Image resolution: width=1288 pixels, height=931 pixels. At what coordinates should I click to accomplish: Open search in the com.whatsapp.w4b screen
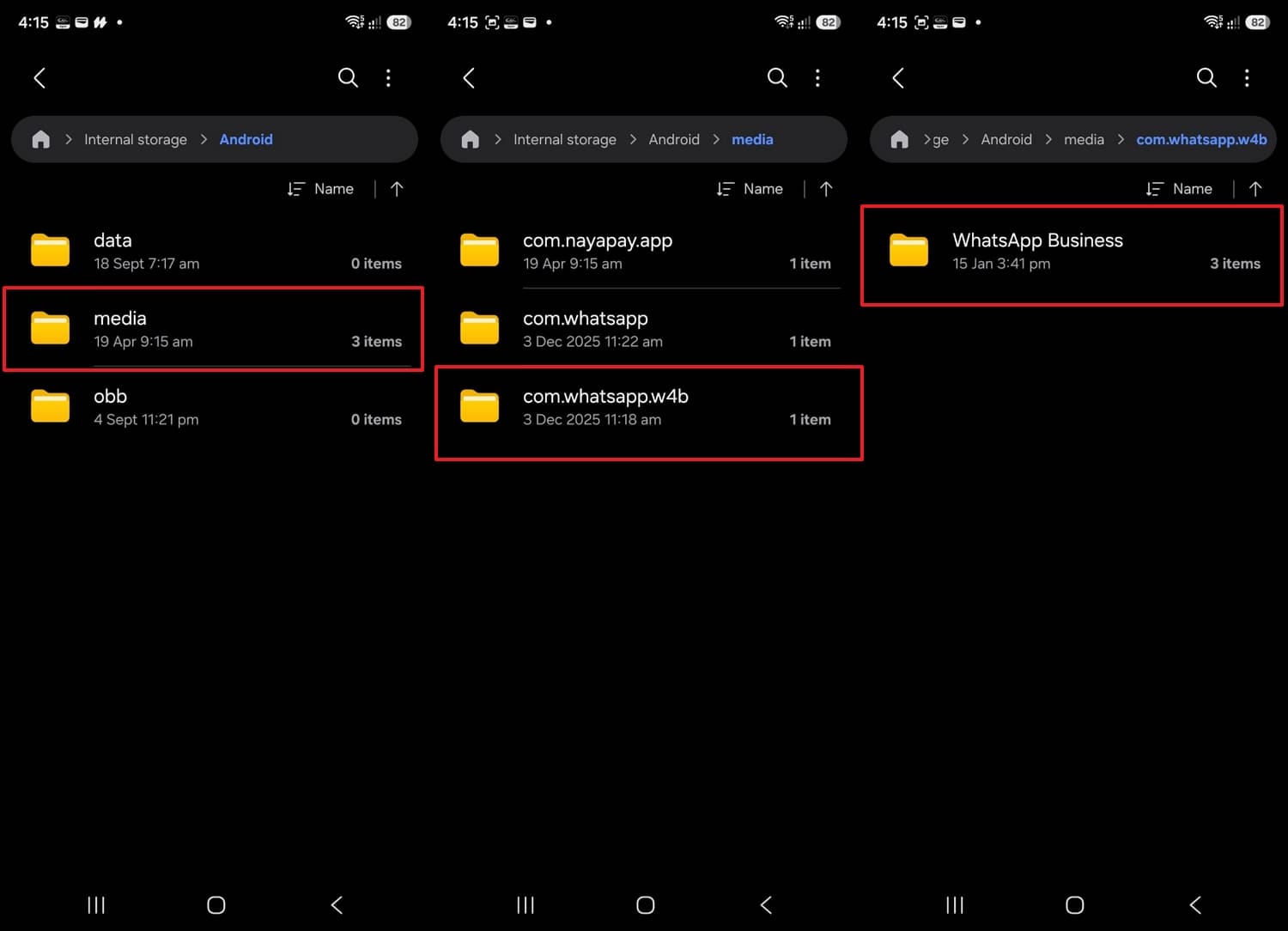click(x=1206, y=78)
